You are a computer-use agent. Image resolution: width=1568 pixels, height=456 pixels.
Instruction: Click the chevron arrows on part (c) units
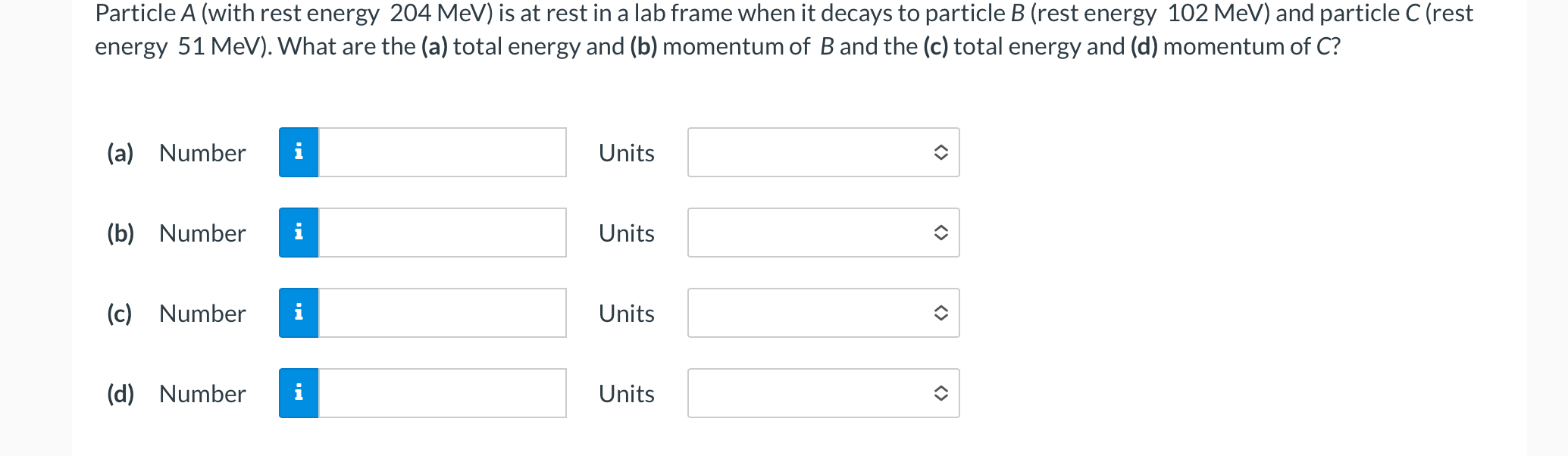tap(940, 313)
